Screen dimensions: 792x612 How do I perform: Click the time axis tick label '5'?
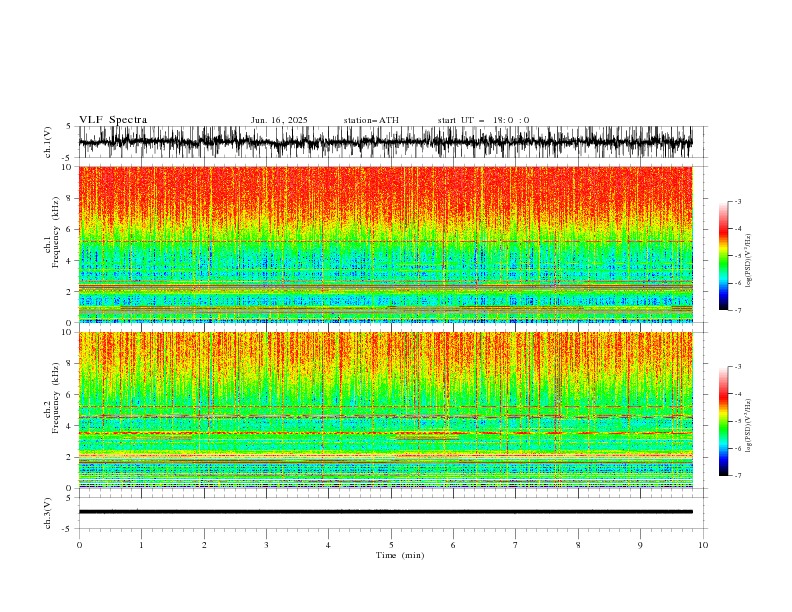pyautogui.click(x=391, y=545)
